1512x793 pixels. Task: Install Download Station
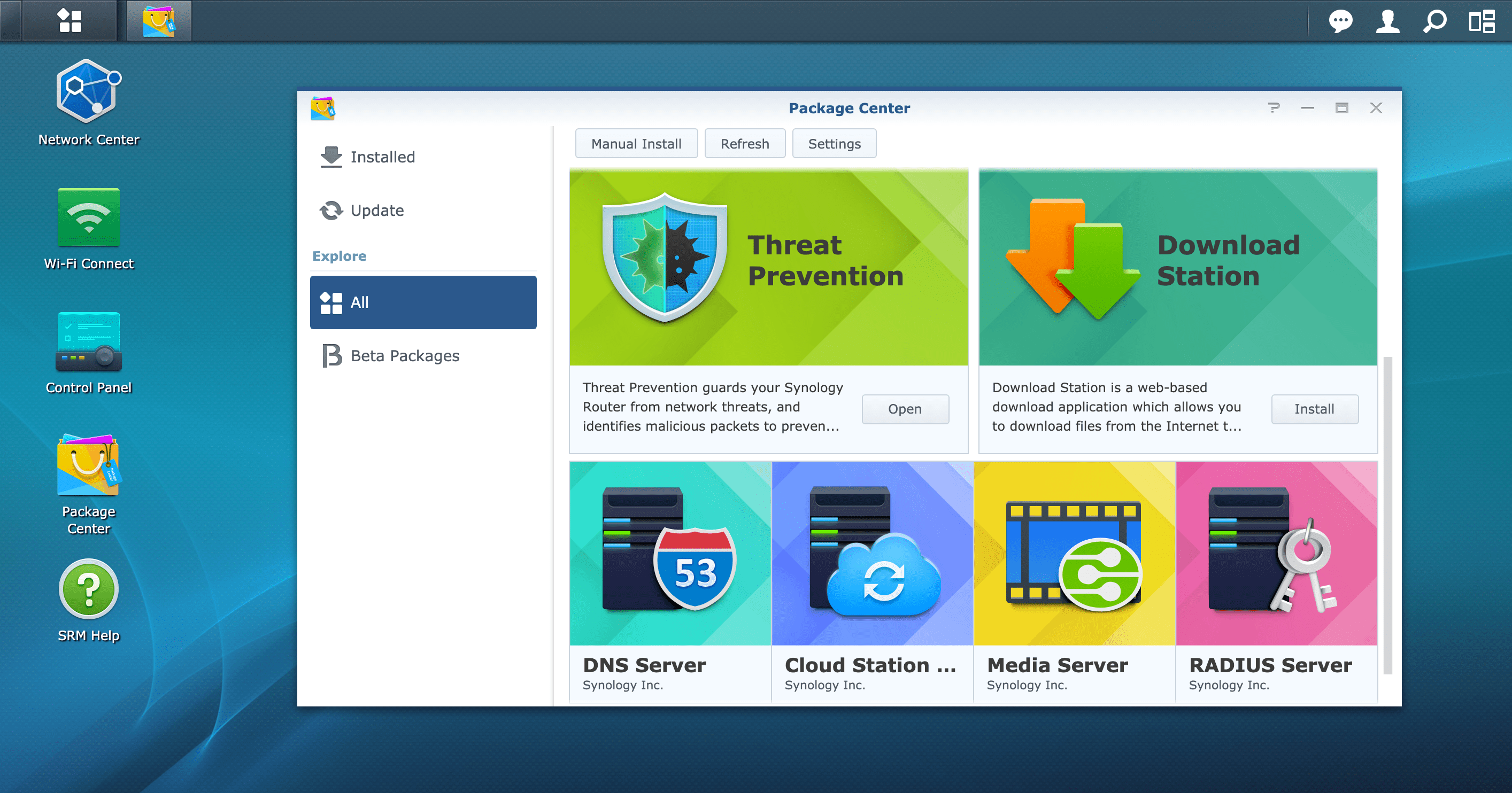(1314, 409)
